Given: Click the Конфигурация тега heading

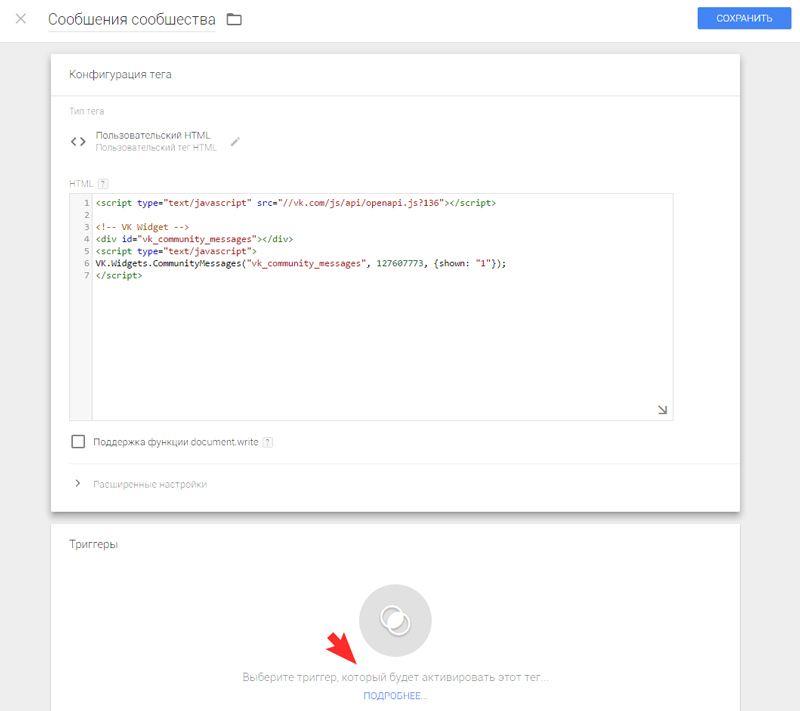Looking at the screenshot, I should pos(120,74).
